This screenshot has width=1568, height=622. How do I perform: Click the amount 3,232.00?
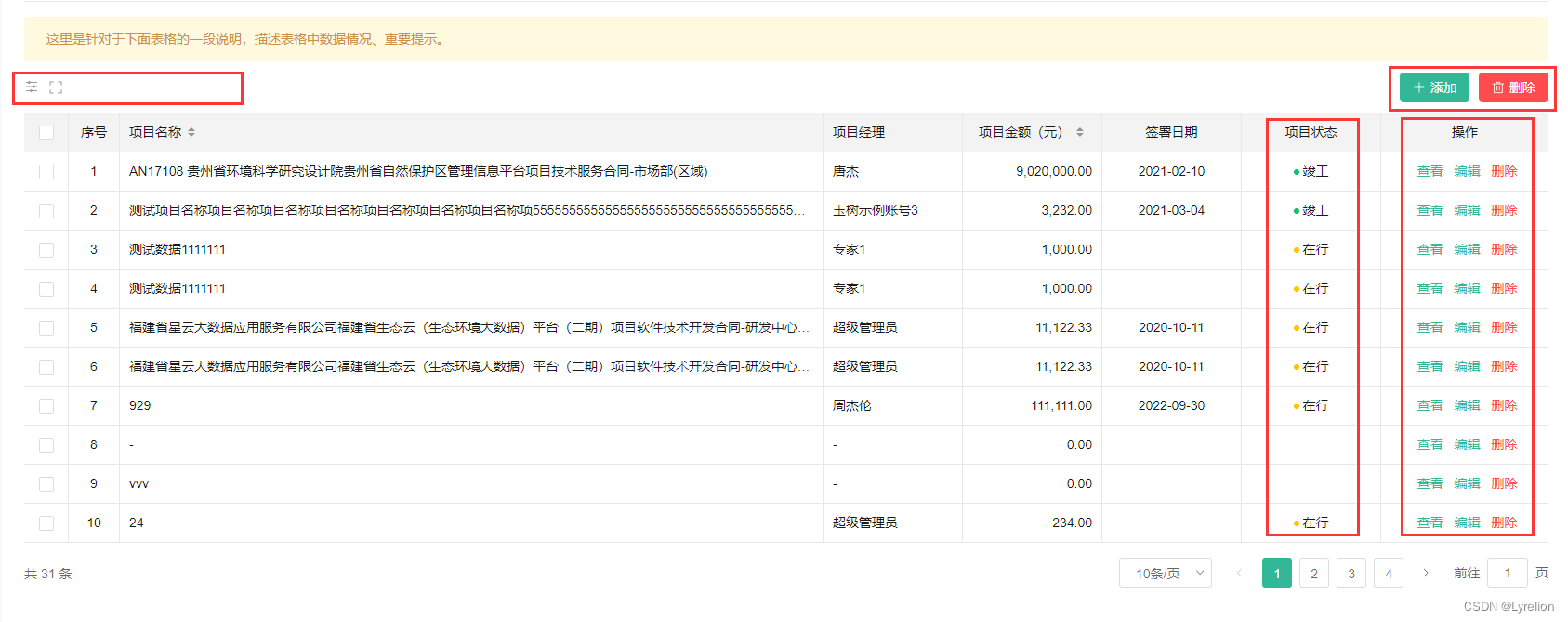1066,210
